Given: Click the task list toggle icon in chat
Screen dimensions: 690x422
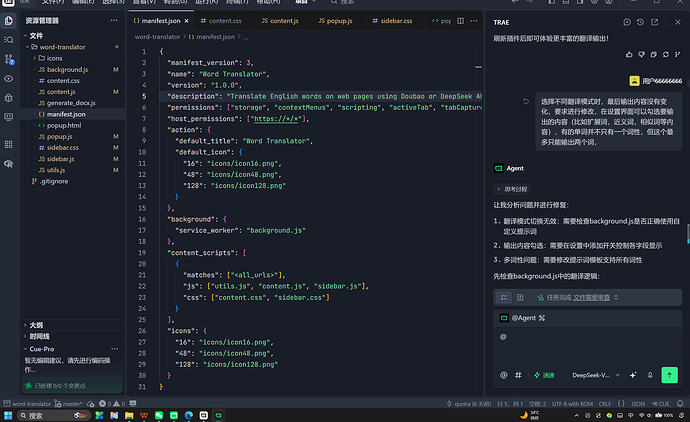Looking at the screenshot, I should pos(503,298).
